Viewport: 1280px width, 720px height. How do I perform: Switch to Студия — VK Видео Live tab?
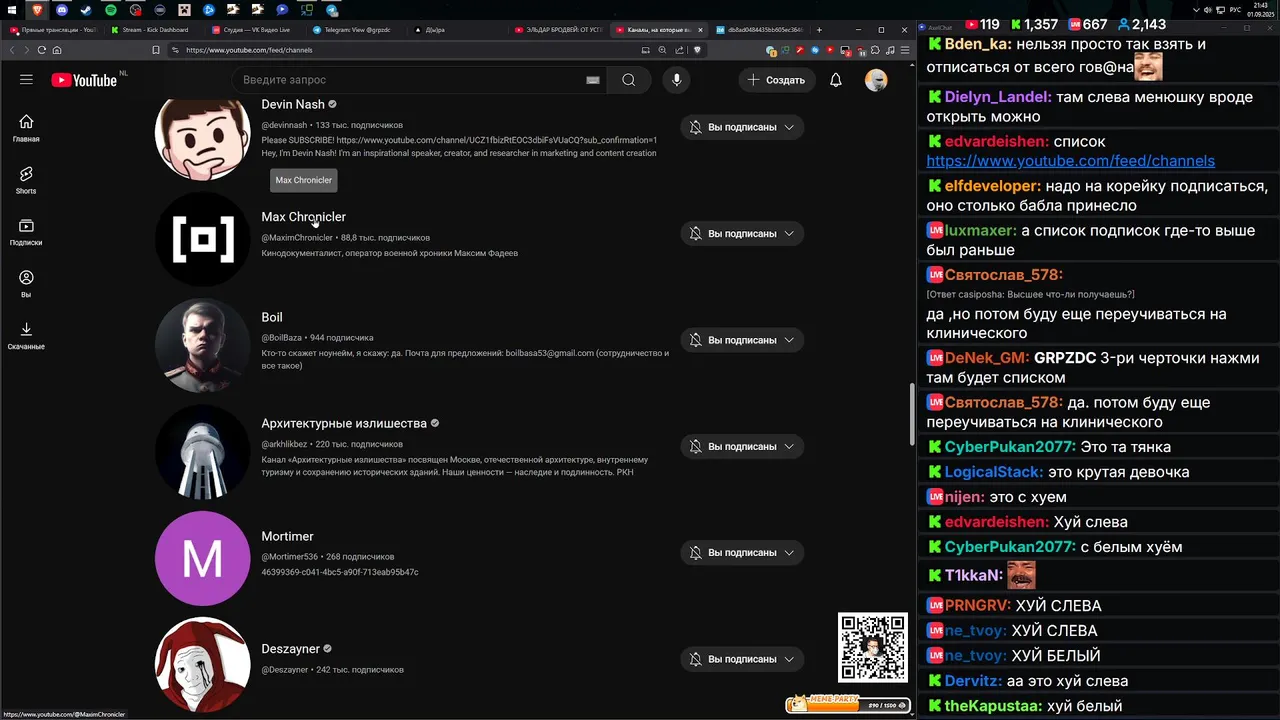point(255,30)
